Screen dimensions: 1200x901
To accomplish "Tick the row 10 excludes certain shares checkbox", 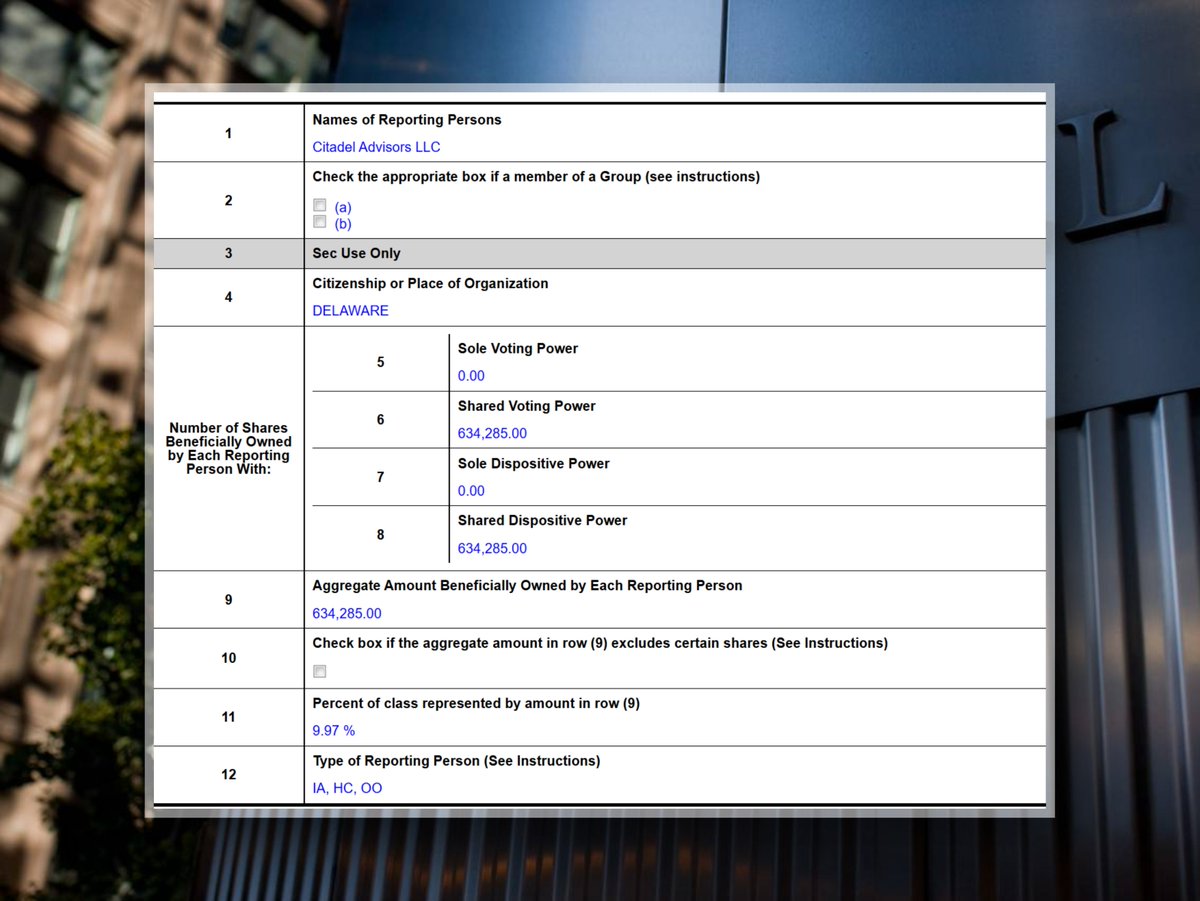I will tap(320, 671).
